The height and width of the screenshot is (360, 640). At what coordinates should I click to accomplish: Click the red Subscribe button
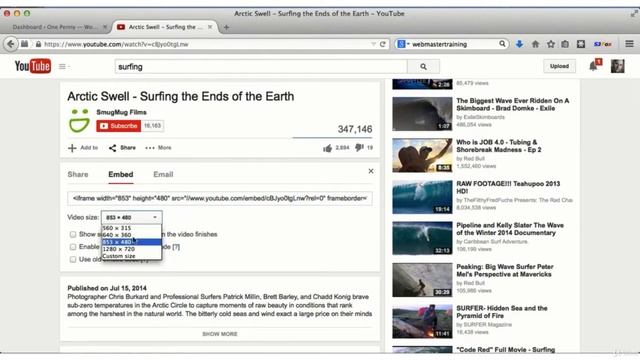coord(118,126)
